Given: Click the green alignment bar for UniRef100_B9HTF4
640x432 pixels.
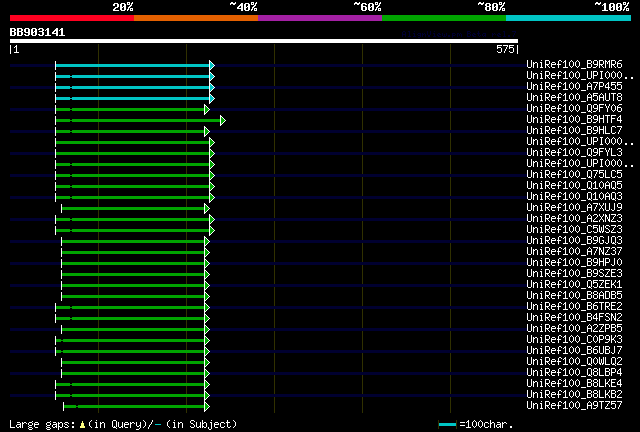Looking at the screenshot, I should pyautogui.click(x=138, y=120).
